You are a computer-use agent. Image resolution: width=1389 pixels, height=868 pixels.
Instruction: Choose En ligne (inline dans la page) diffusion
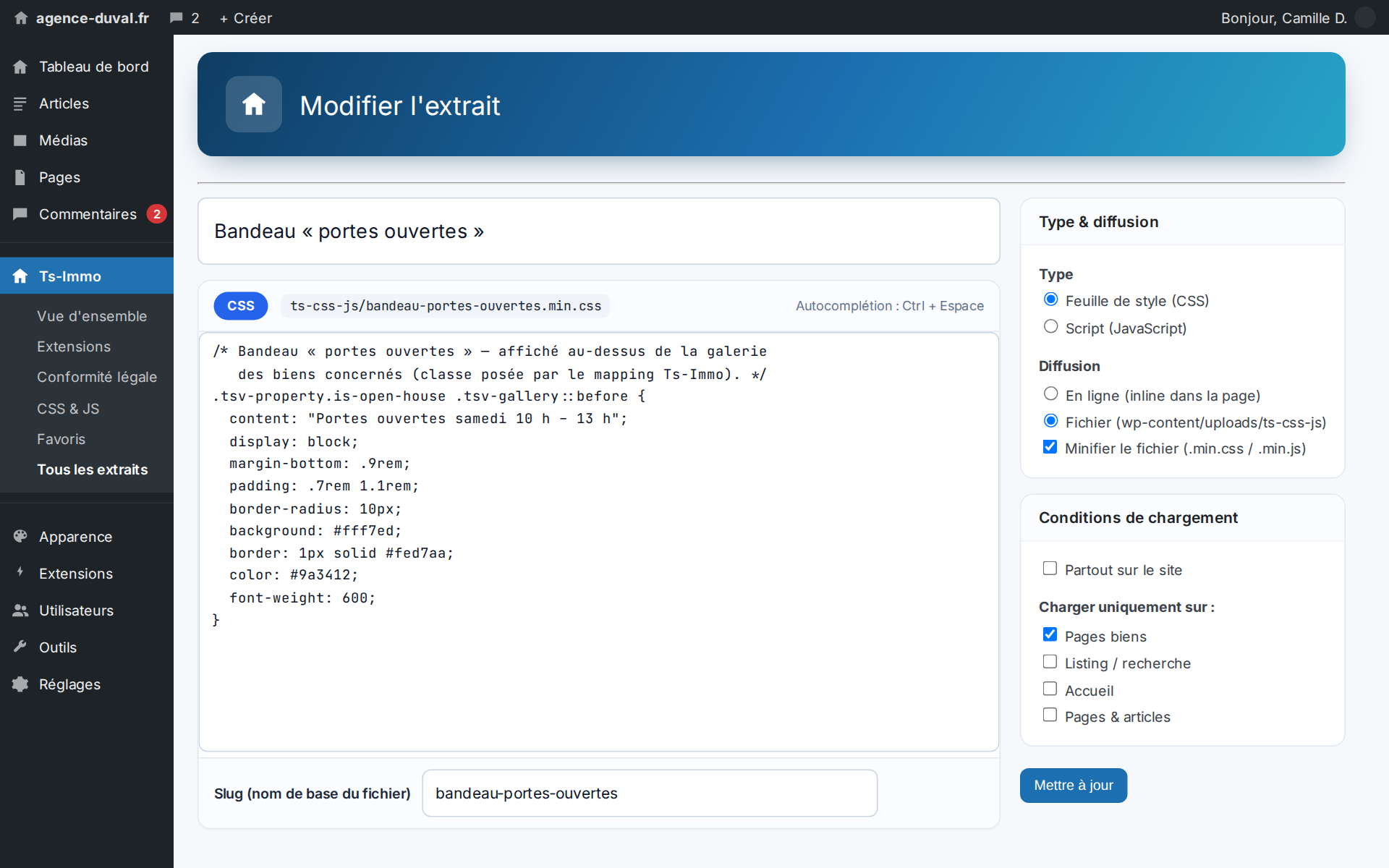(x=1051, y=394)
